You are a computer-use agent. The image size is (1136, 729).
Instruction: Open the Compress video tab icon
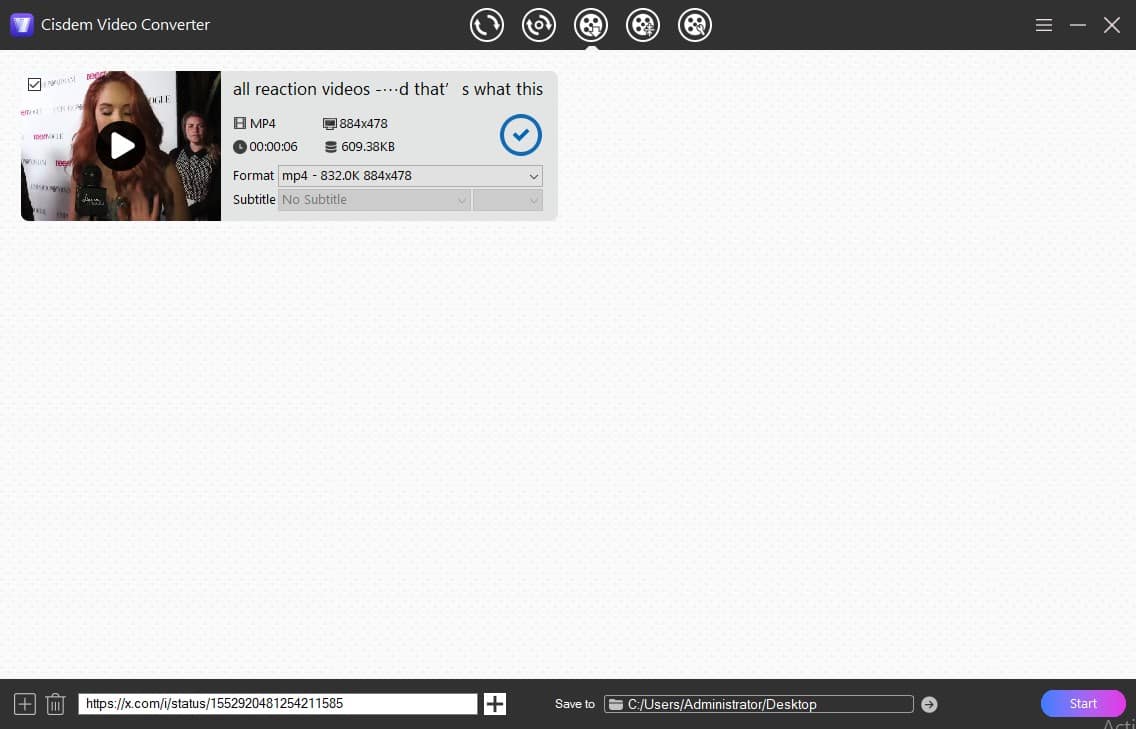pyautogui.click(x=643, y=25)
